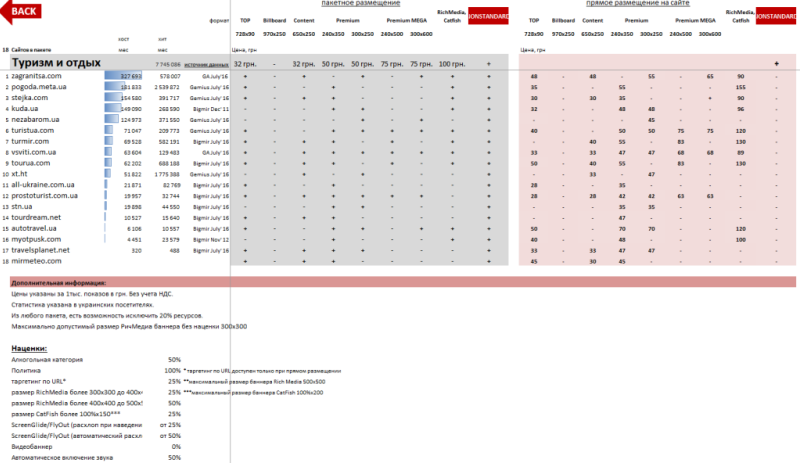This screenshot has width=800, height=463.
Task: Click the red BACK arrow button
Action: click(20, 11)
